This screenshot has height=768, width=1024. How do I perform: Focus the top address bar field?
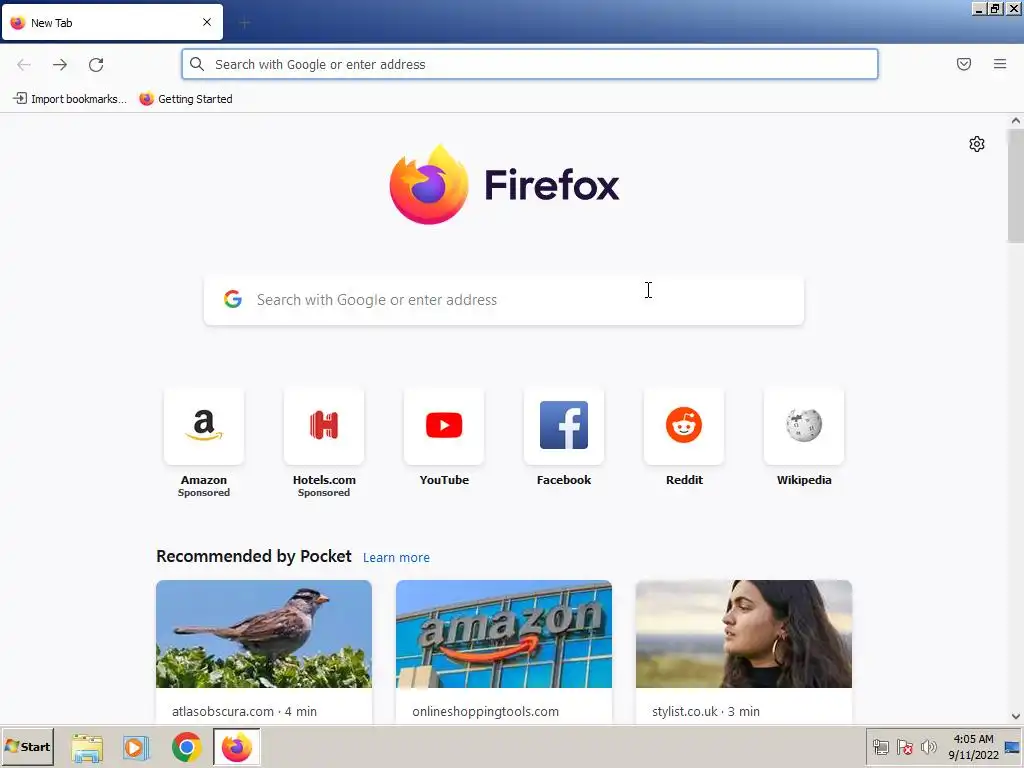click(x=530, y=64)
